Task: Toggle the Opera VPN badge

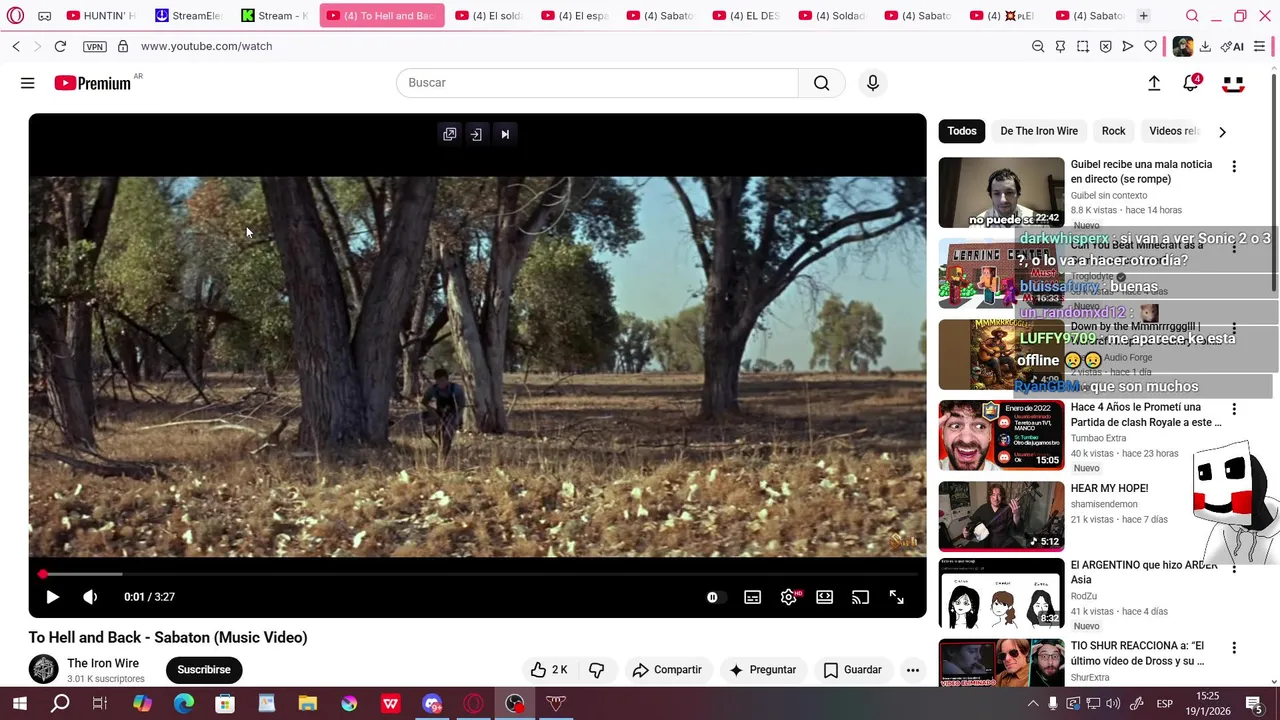Action: click(94, 46)
